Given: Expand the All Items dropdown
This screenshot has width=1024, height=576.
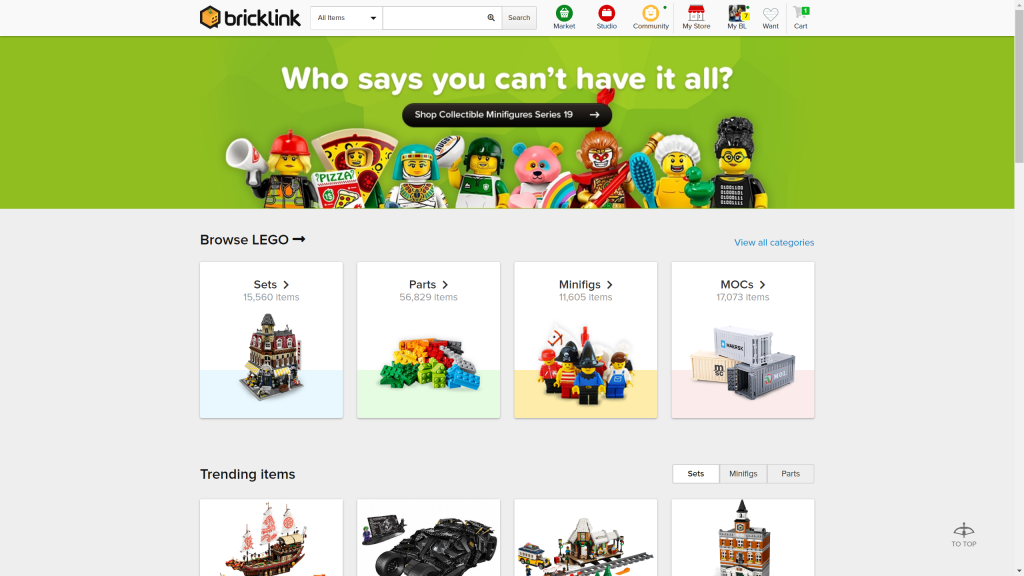Looking at the screenshot, I should (x=346, y=18).
